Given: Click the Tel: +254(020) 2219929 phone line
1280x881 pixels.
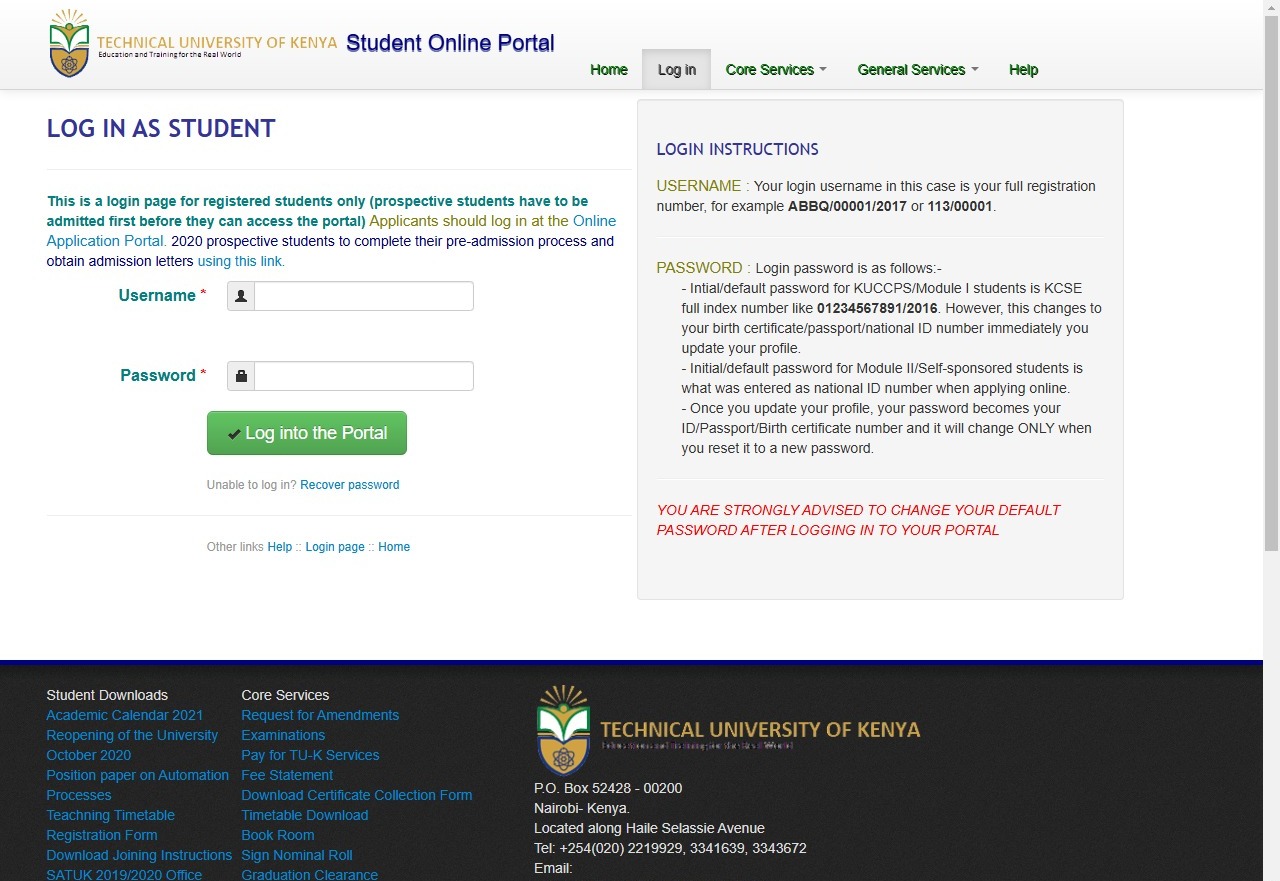Looking at the screenshot, I should (x=670, y=848).
